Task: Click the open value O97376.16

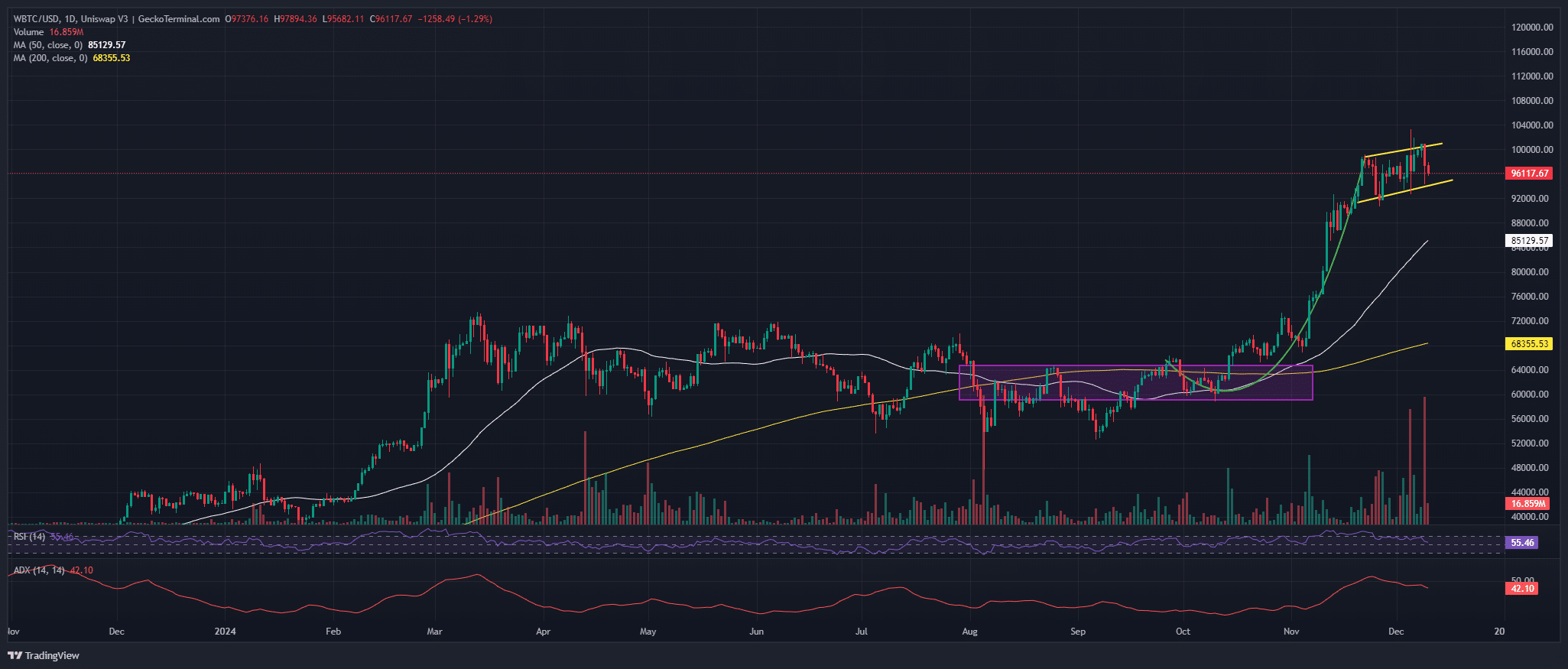Action: (x=246, y=19)
